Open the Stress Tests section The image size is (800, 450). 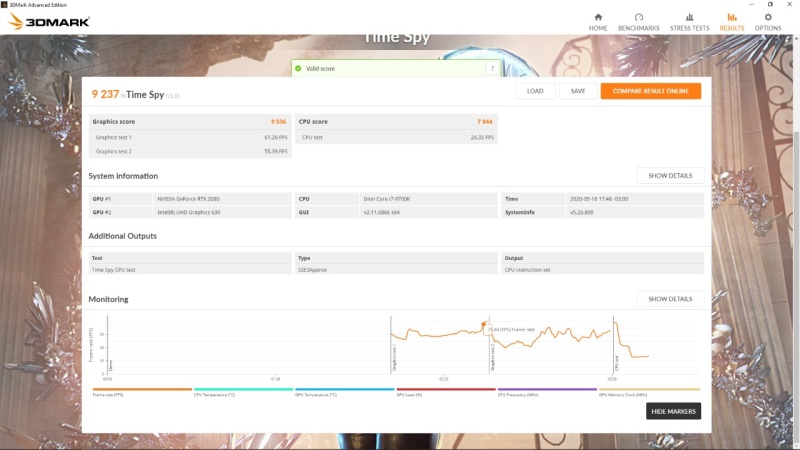pyautogui.click(x=689, y=22)
